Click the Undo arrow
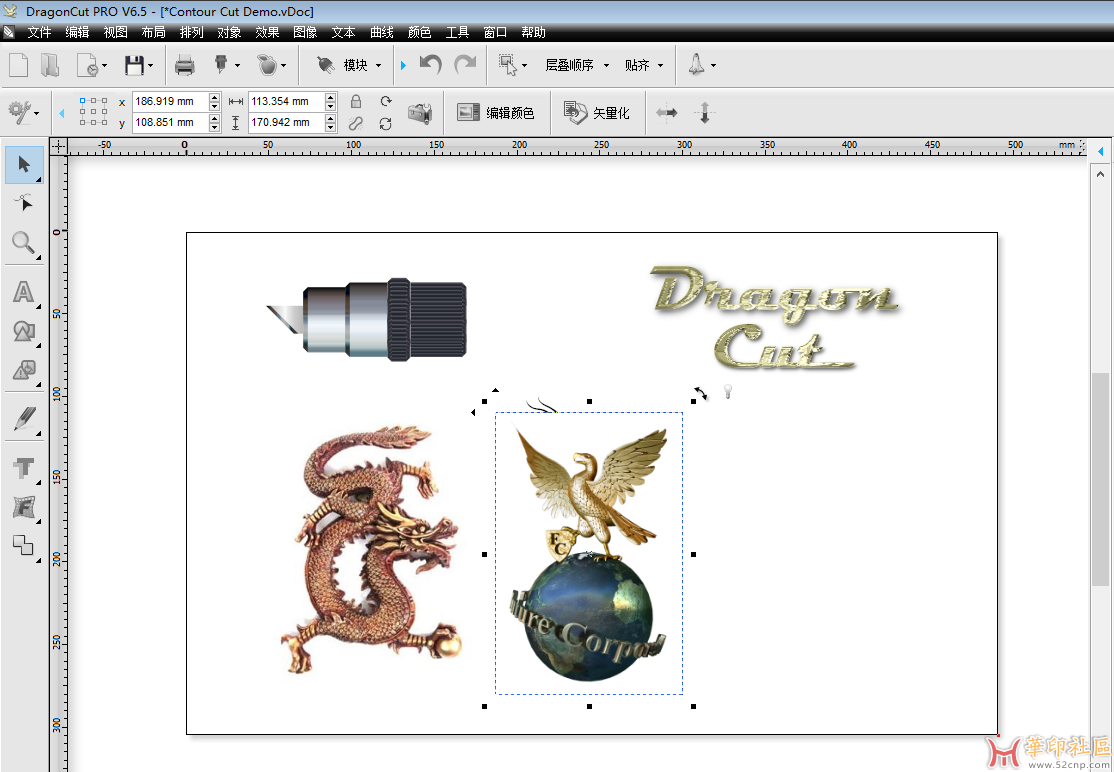 430,65
